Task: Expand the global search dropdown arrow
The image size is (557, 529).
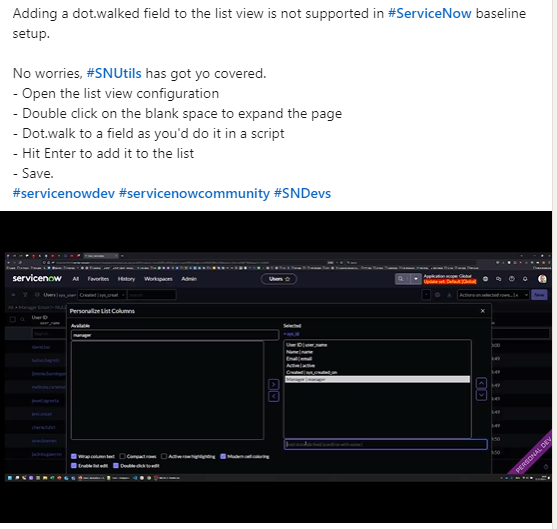Action: (416, 279)
